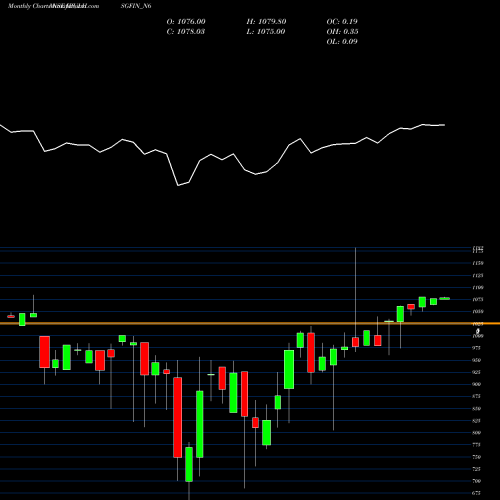Viewport: 500px width, 500px height.
Task: Click the 1150 price axis label
Action: [x=478, y=263]
